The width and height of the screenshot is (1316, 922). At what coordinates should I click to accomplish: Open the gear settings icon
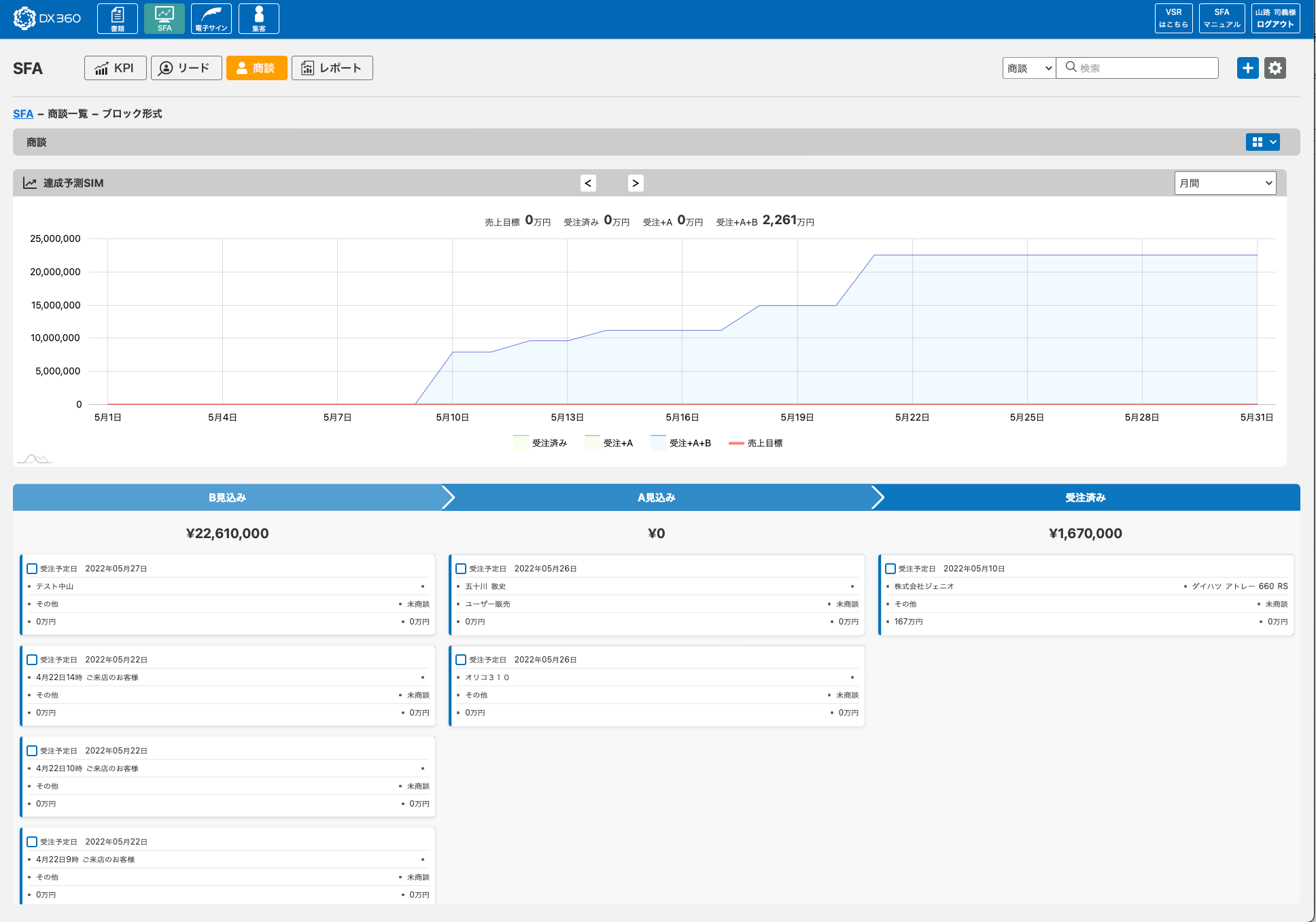1275,68
